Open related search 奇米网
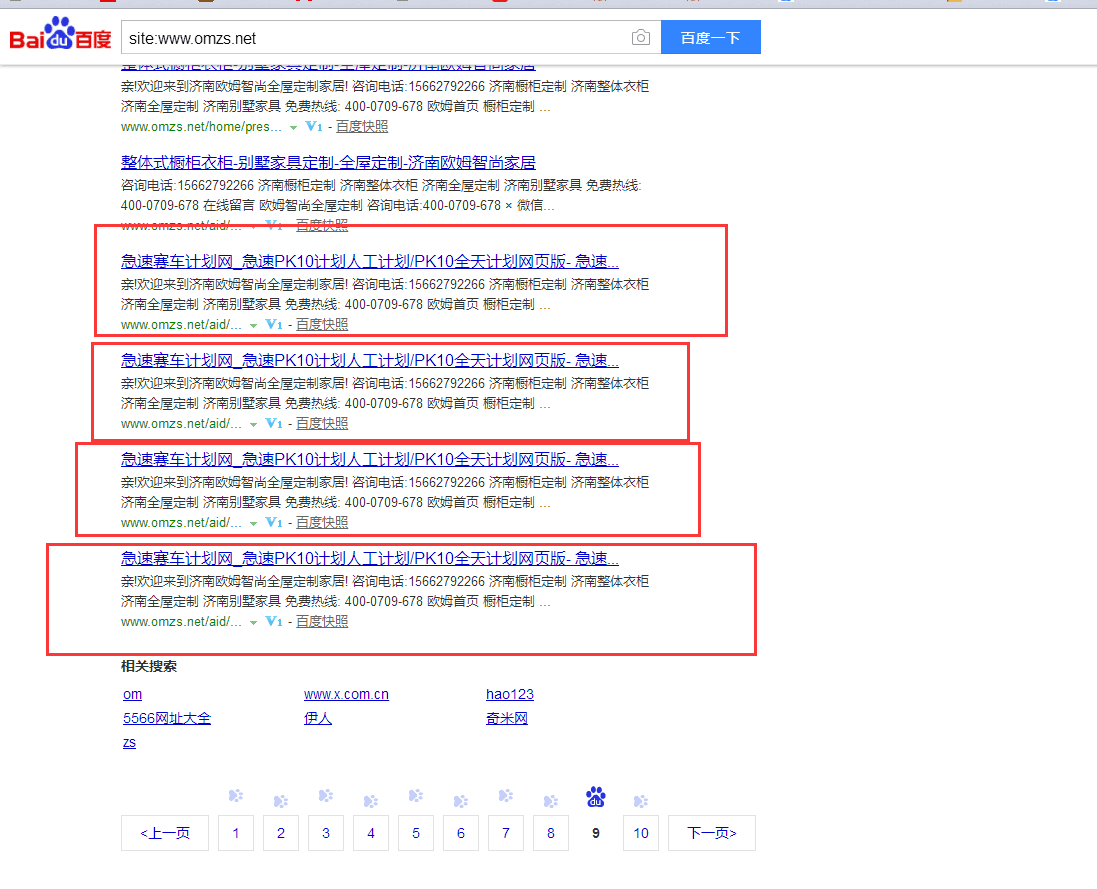The width and height of the screenshot is (1097, 889). point(507,718)
